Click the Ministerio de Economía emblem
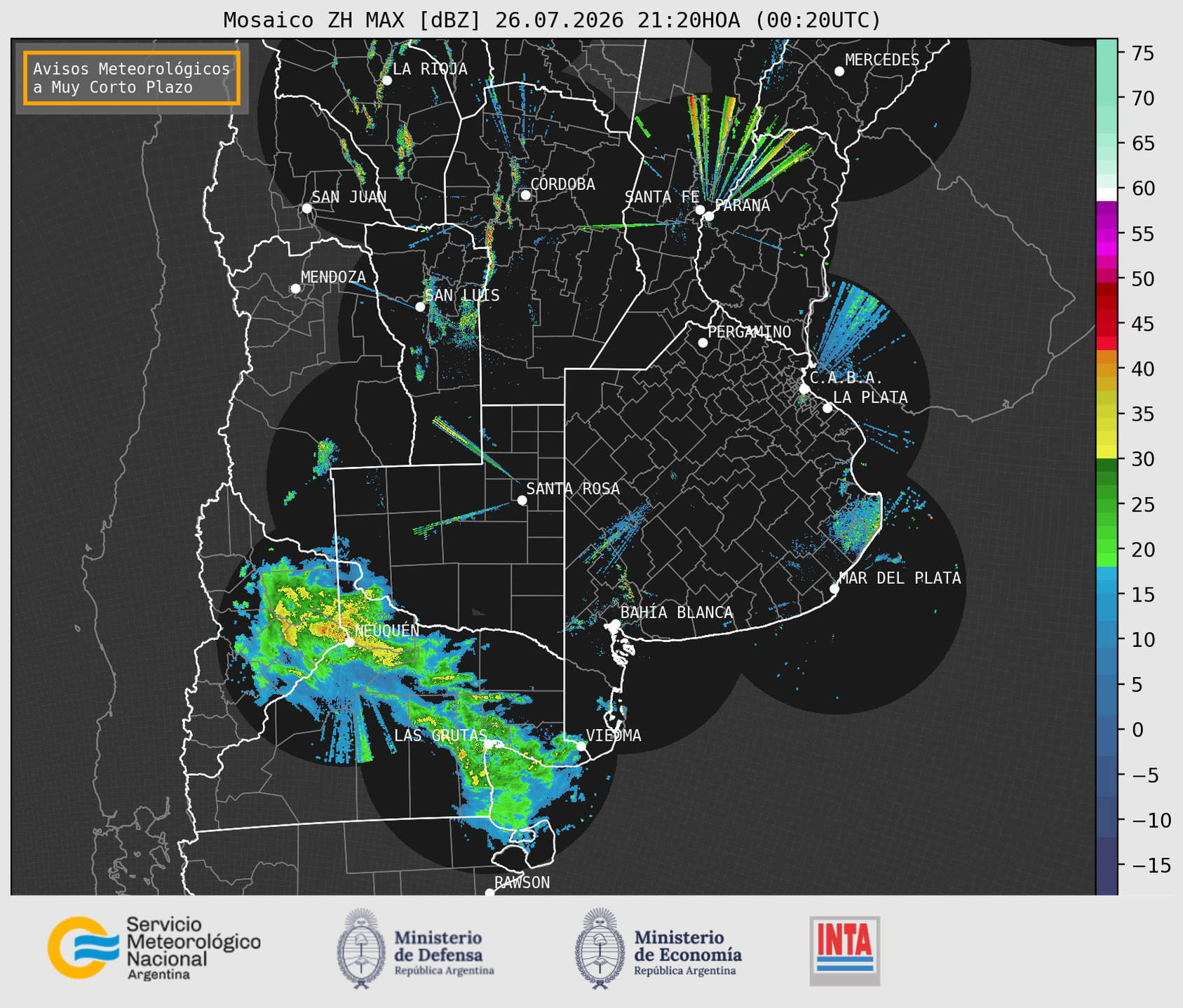The height and width of the screenshot is (1008, 1183). (x=600, y=949)
